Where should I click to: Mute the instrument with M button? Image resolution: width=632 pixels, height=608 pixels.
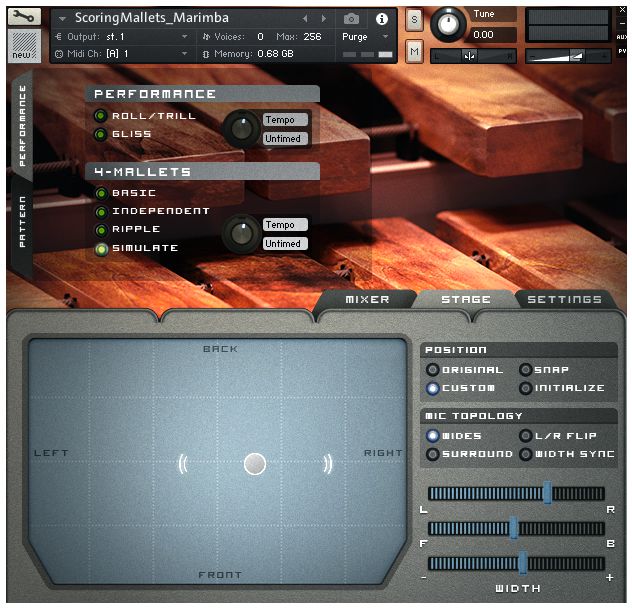click(414, 51)
